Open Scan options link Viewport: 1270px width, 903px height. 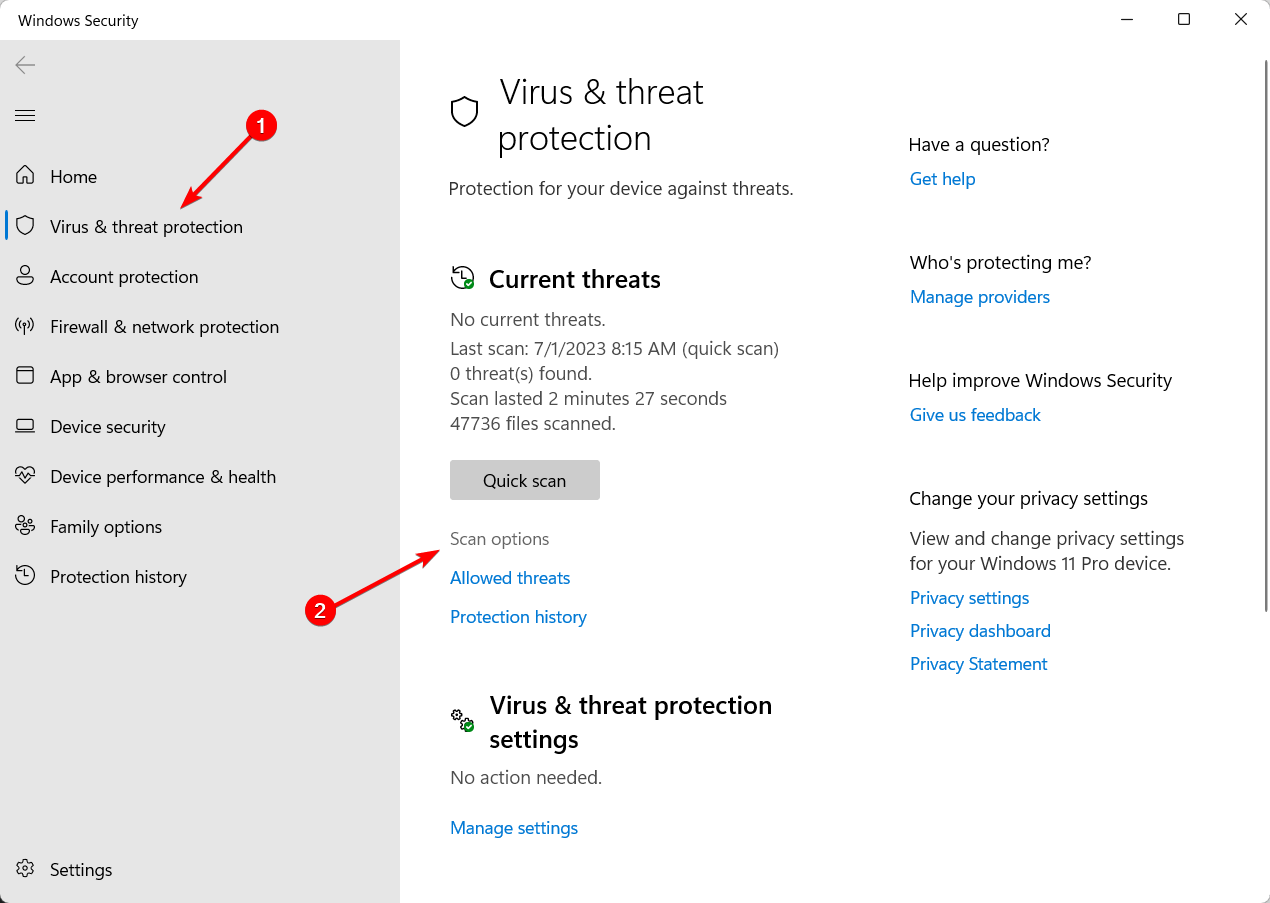pos(500,539)
